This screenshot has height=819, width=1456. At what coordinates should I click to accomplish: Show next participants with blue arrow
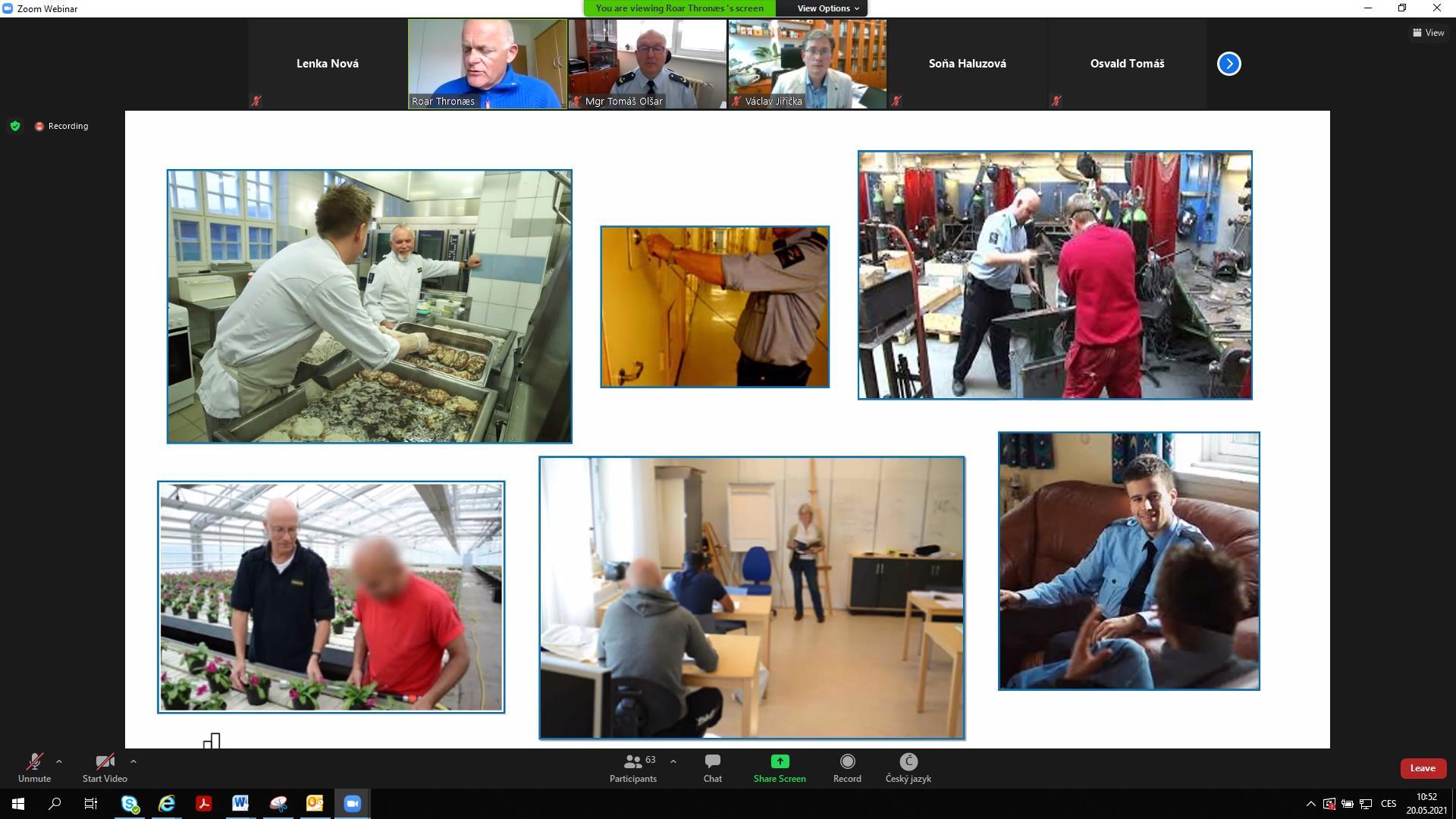1228,64
